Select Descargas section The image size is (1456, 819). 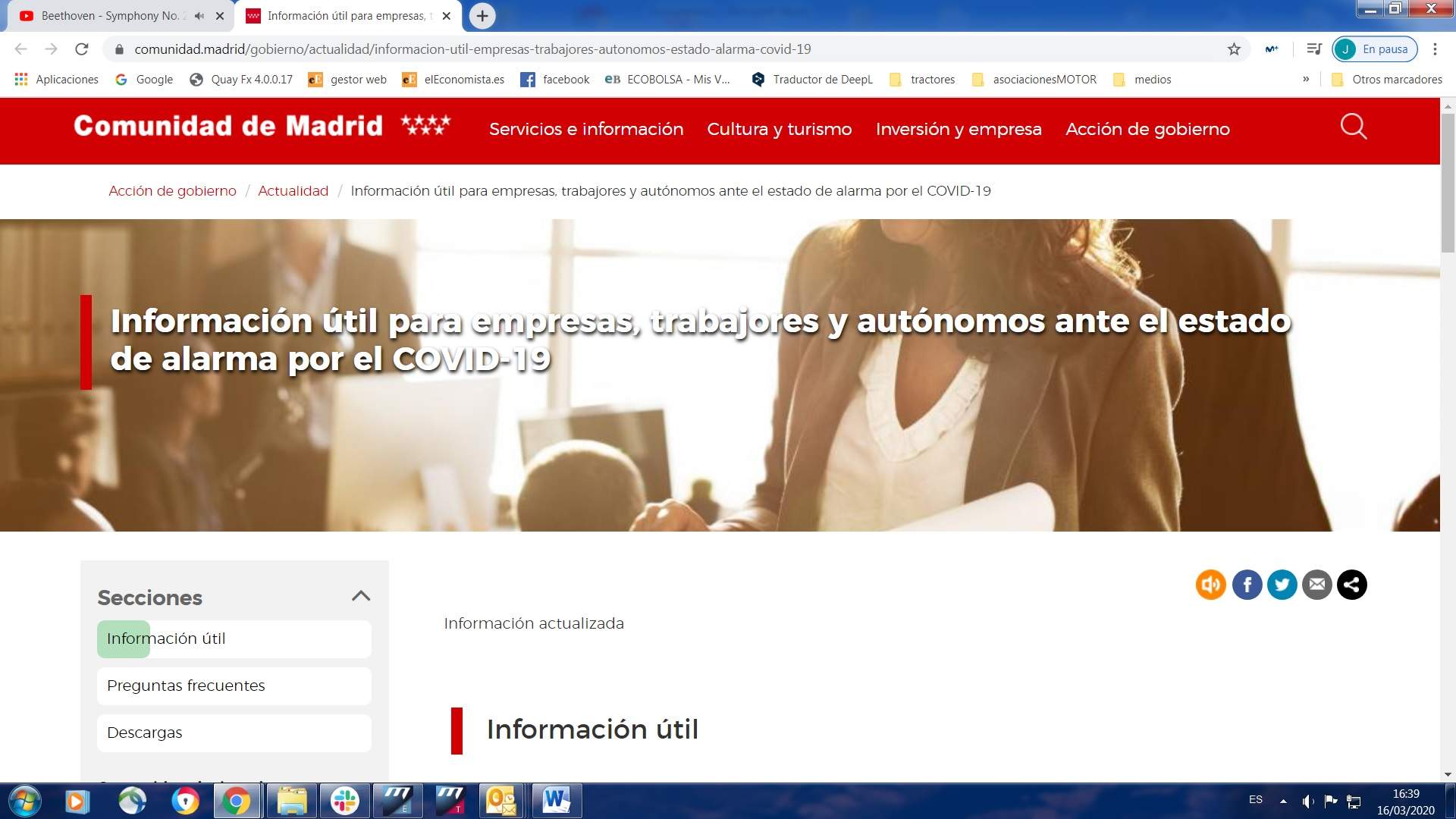click(x=234, y=733)
